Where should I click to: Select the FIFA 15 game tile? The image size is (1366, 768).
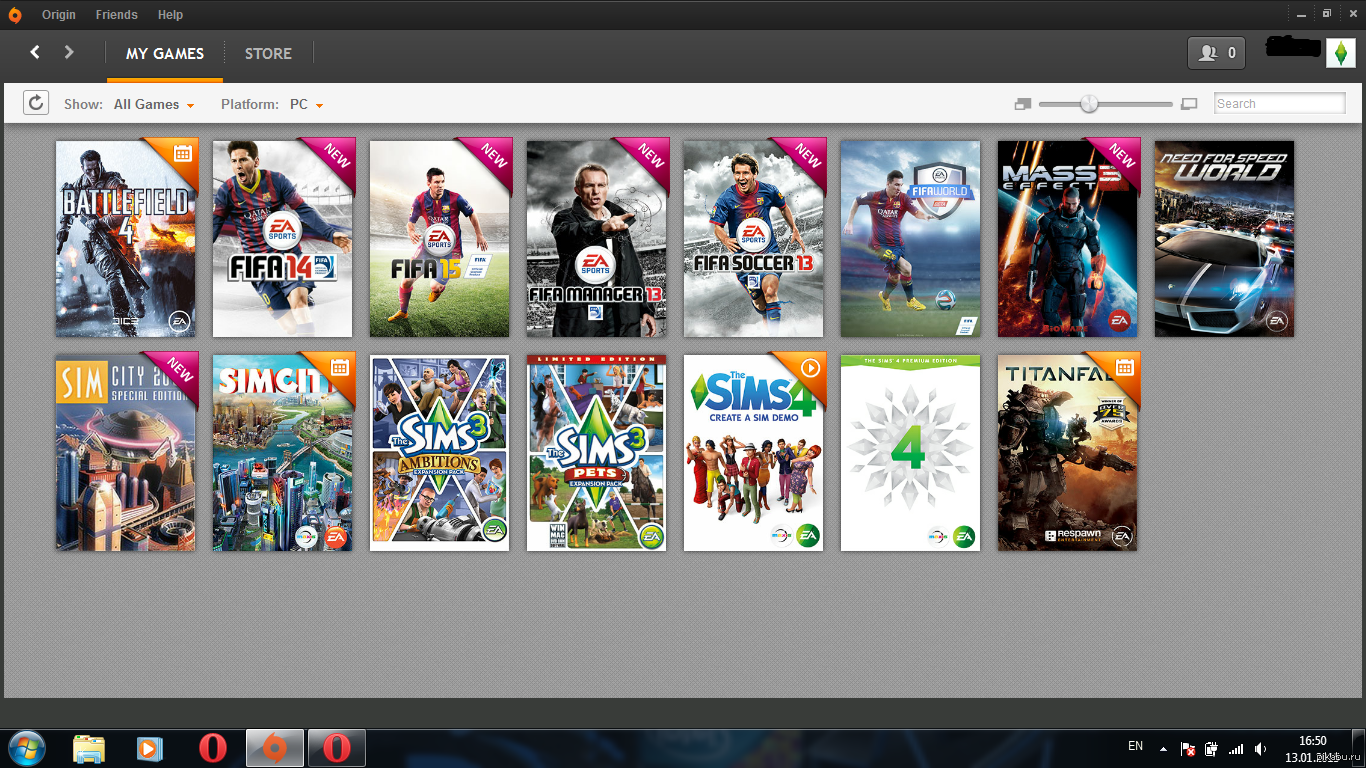tap(439, 238)
